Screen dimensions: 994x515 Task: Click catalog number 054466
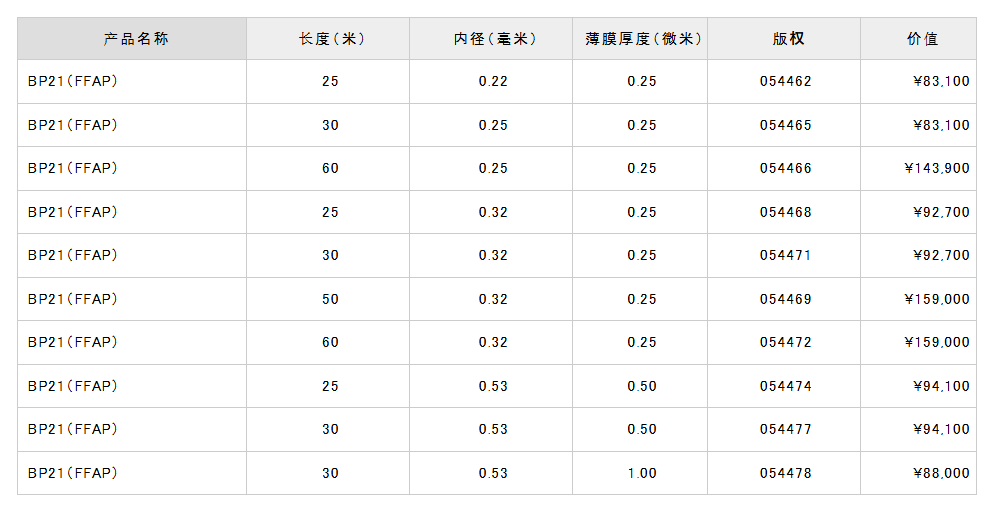pos(786,169)
